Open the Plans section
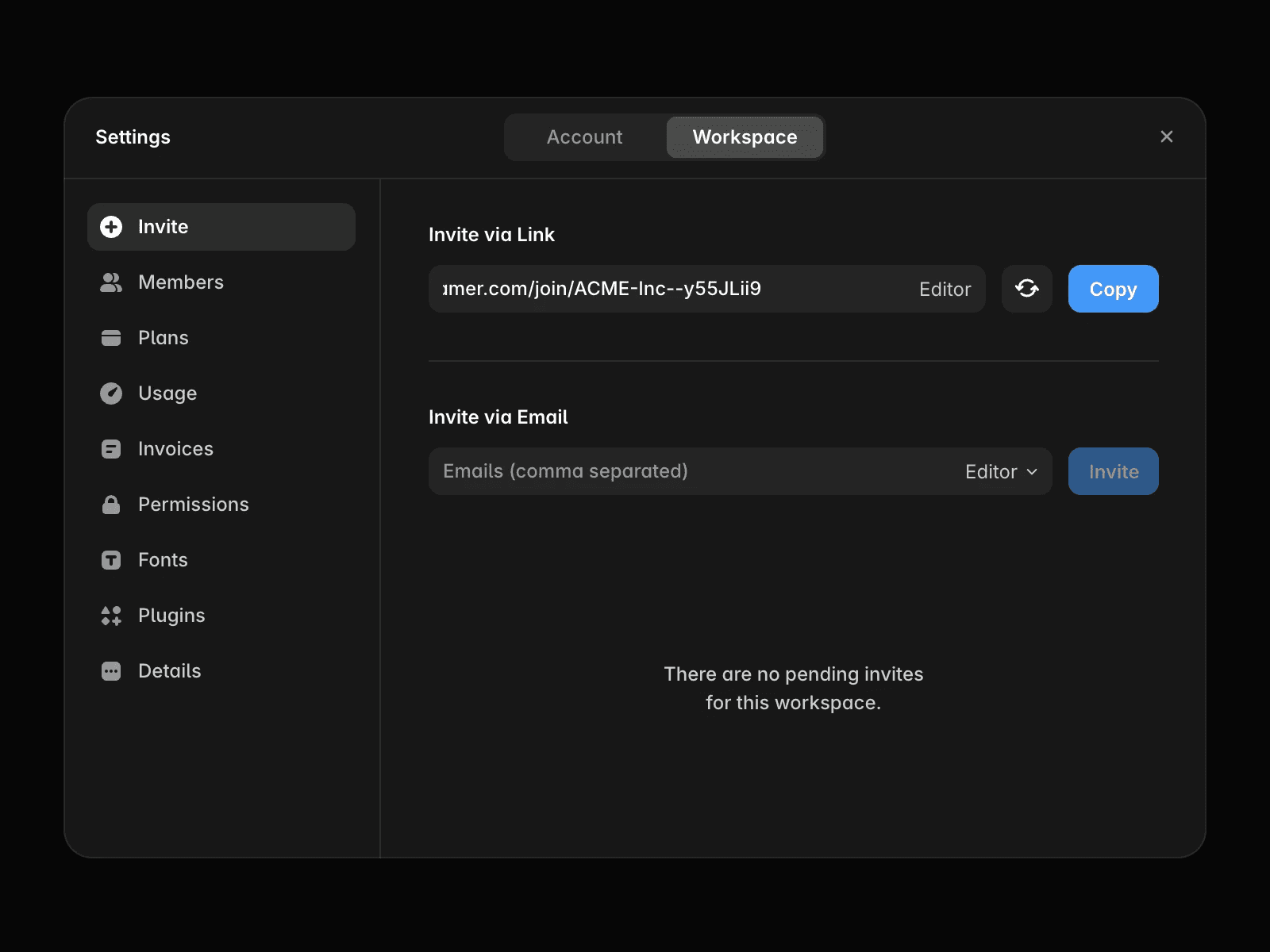The image size is (1270, 952). click(x=221, y=338)
